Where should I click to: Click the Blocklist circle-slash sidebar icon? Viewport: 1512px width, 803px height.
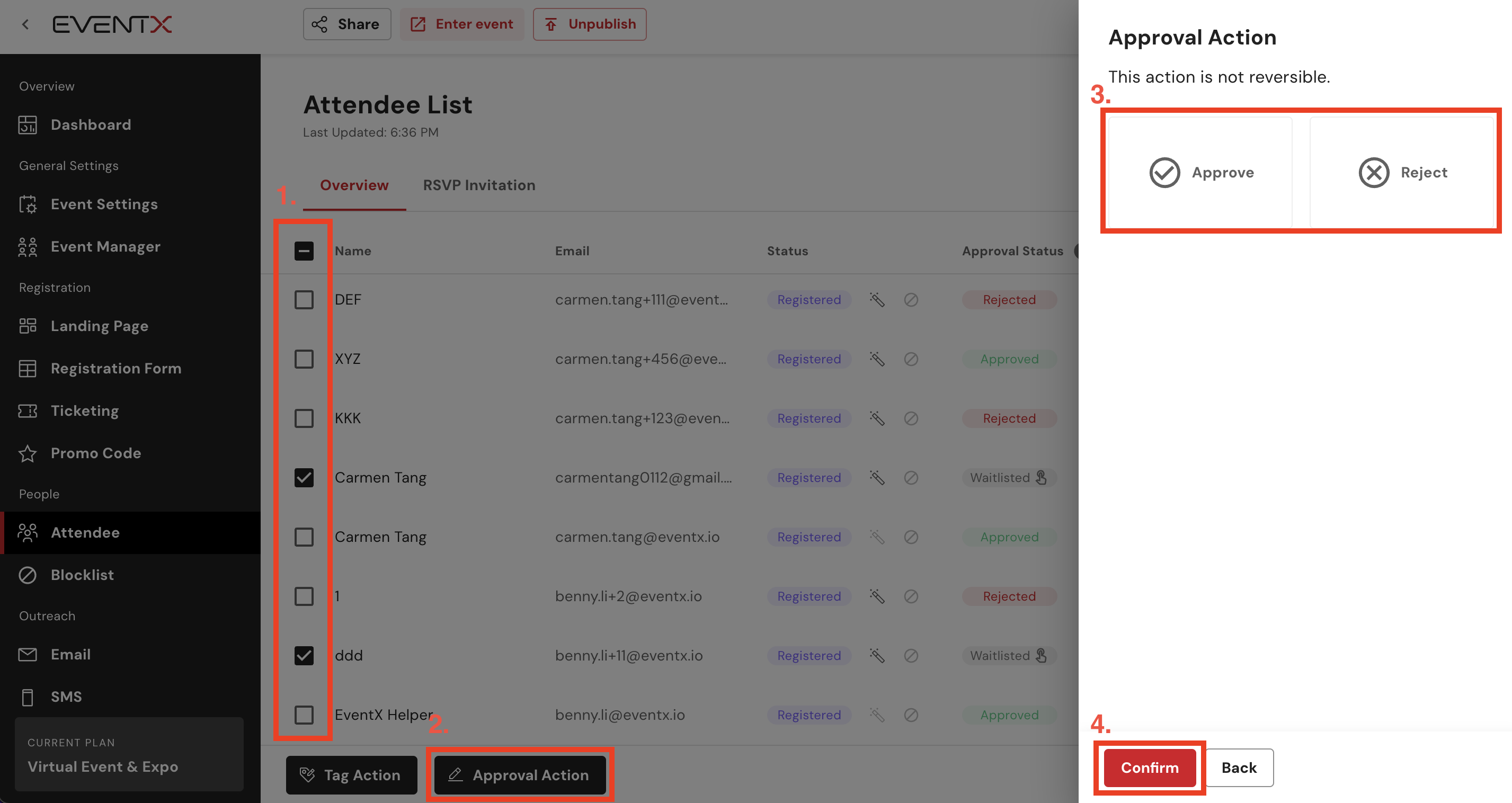click(28, 575)
